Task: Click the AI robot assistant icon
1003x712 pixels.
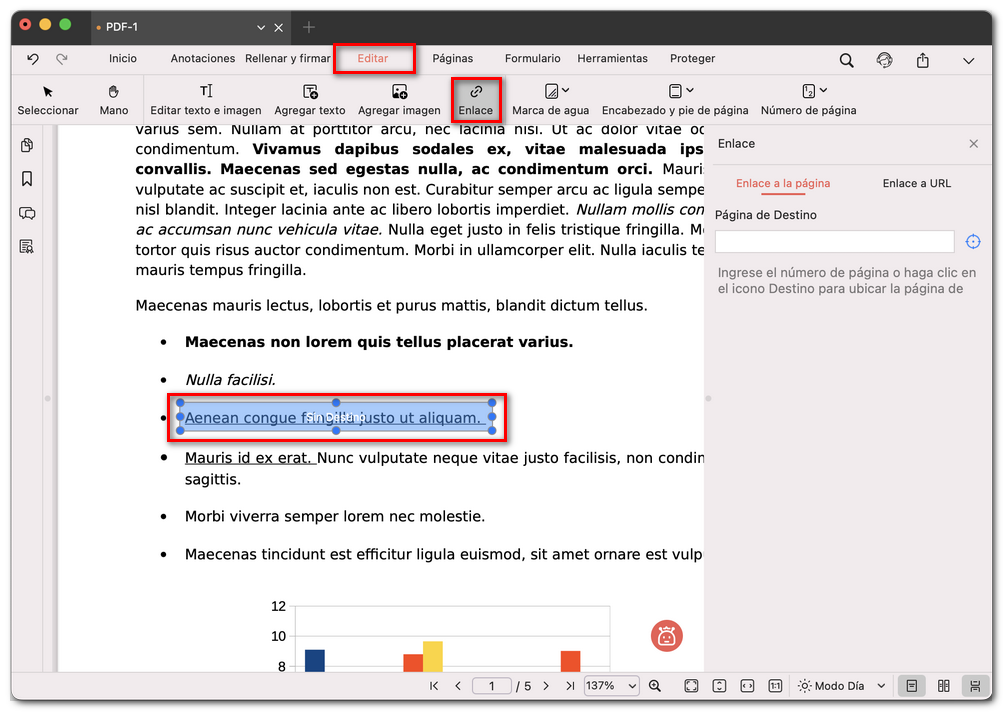Action: point(666,636)
